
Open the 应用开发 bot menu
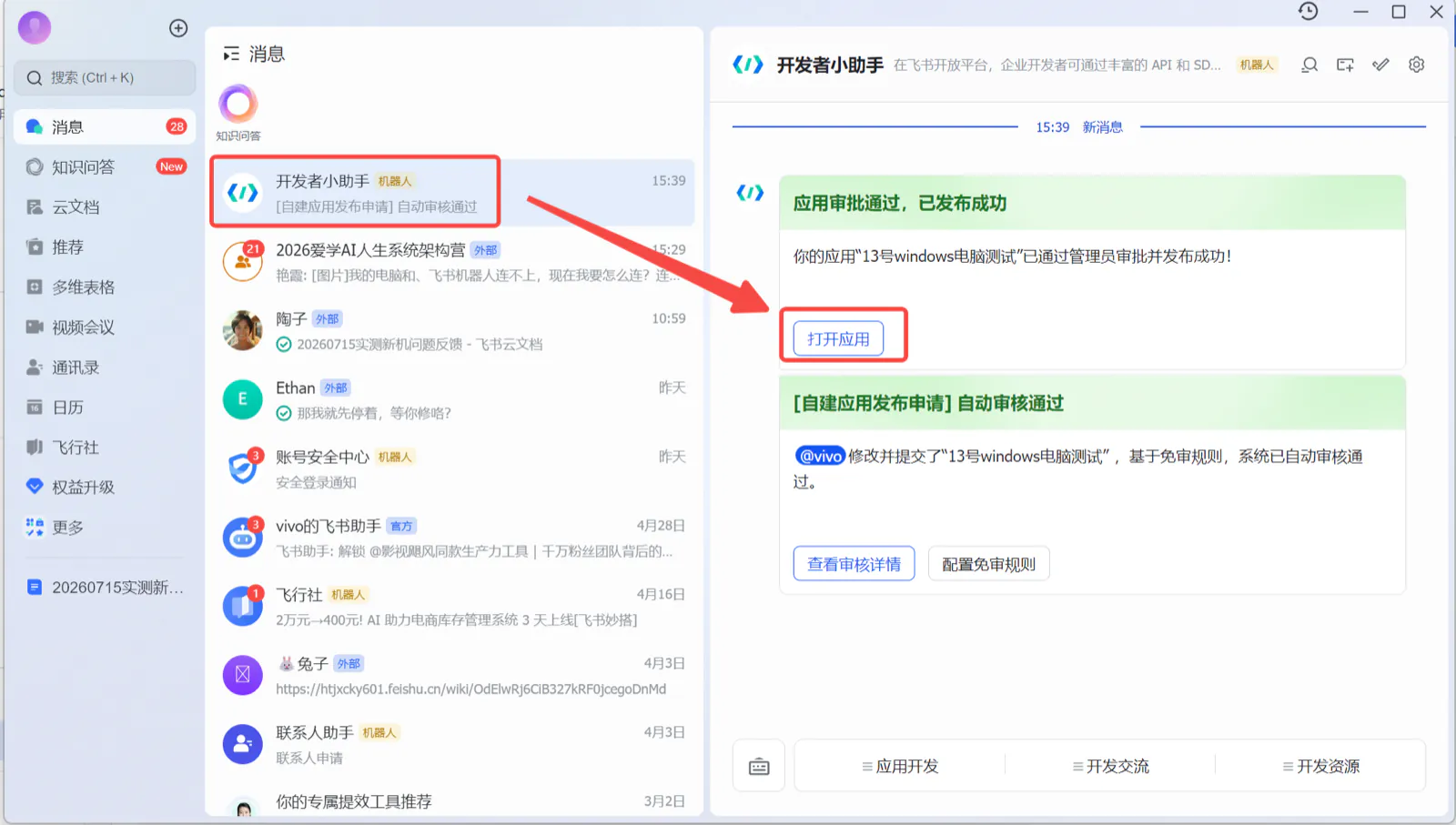click(x=900, y=767)
